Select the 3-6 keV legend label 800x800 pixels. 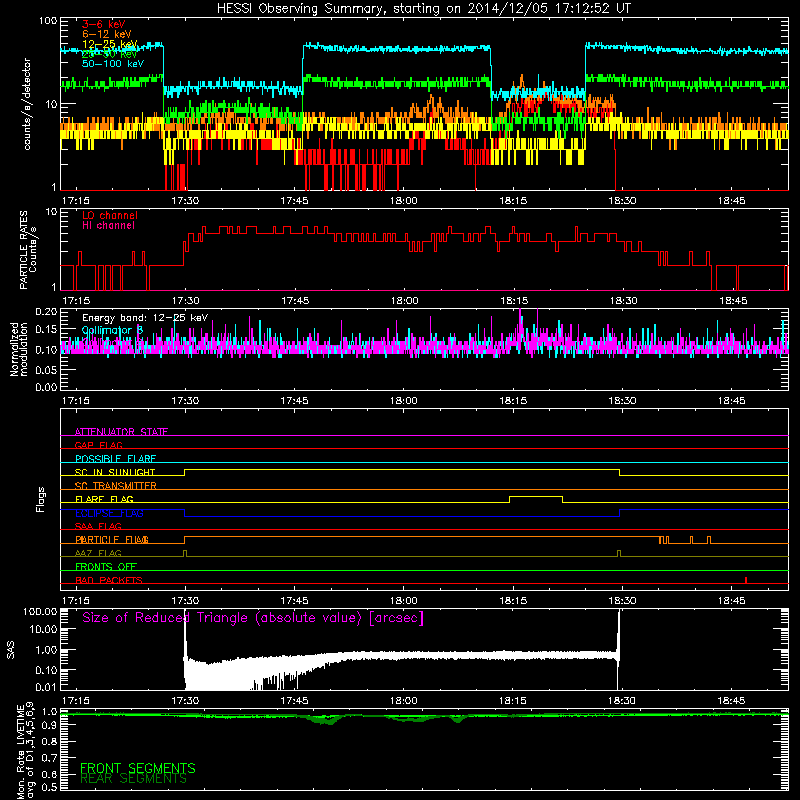tap(104, 24)
